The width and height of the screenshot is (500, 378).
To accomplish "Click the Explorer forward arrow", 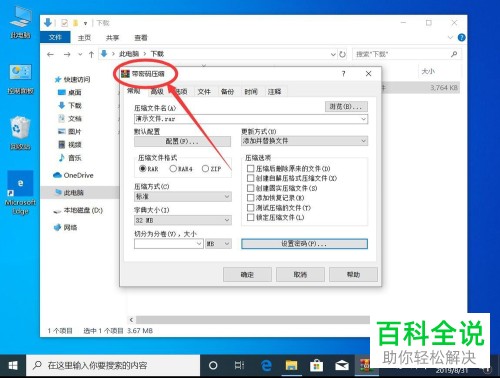I will click(67, 54).
